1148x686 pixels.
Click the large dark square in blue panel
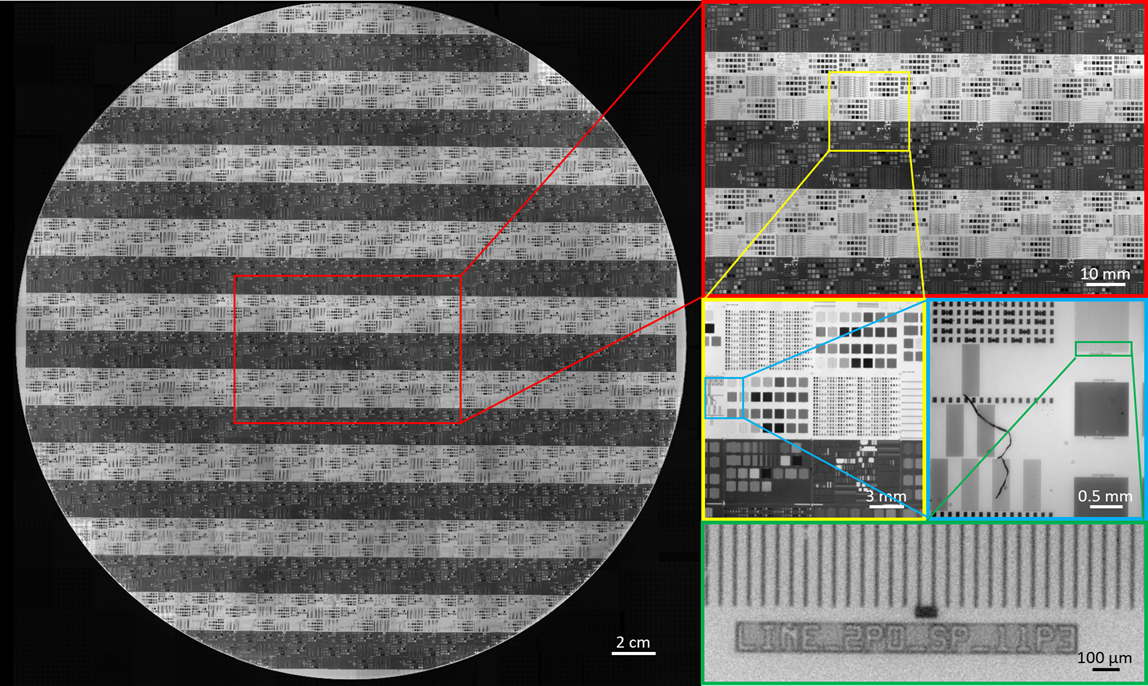pos(1103,411)
